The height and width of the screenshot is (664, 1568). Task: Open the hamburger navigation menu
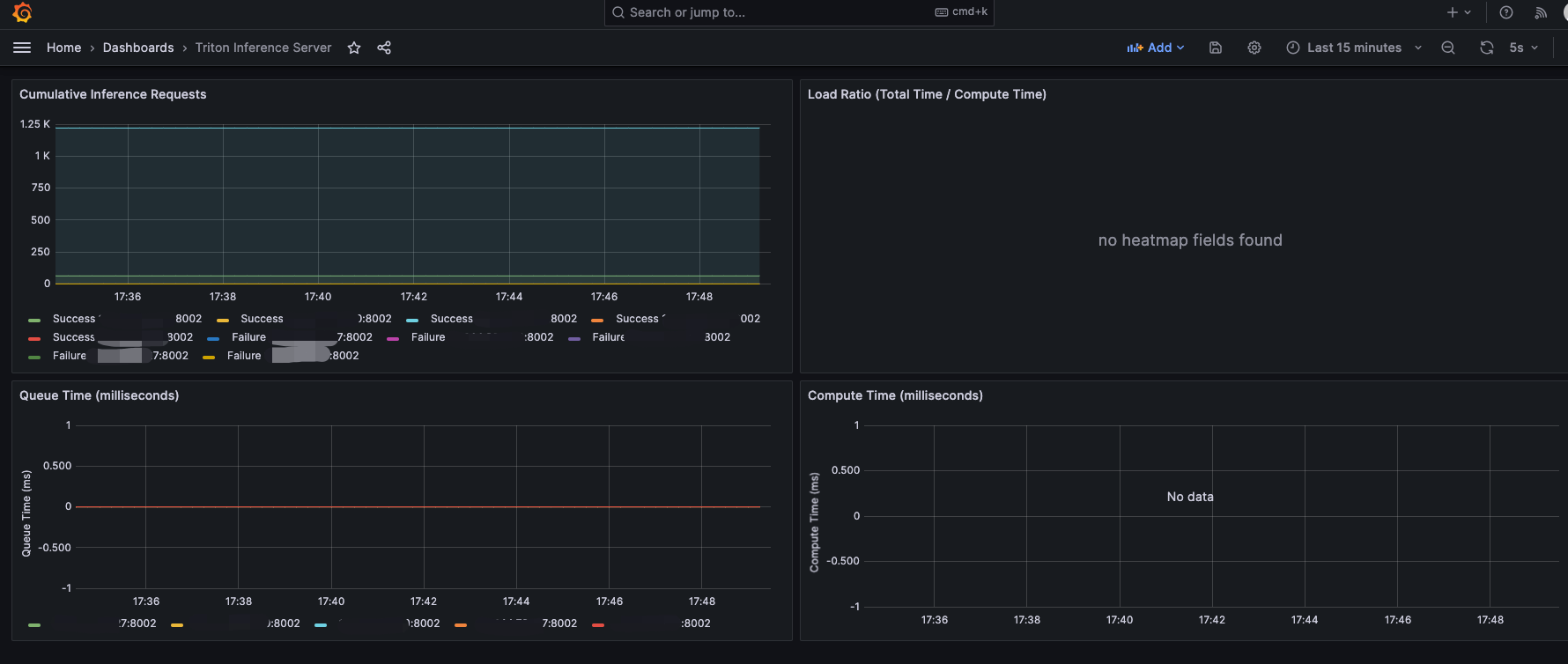click(22, 48)
